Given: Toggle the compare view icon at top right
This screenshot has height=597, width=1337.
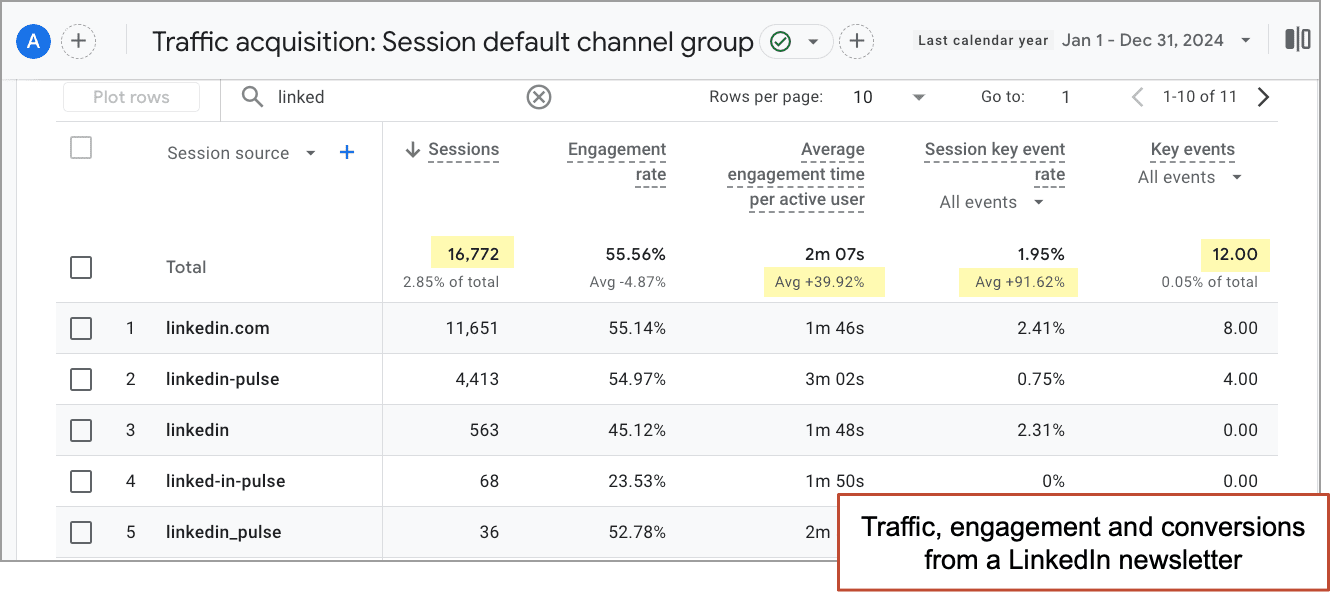Looking at the screenshot, I should (x=1298, y=40).
